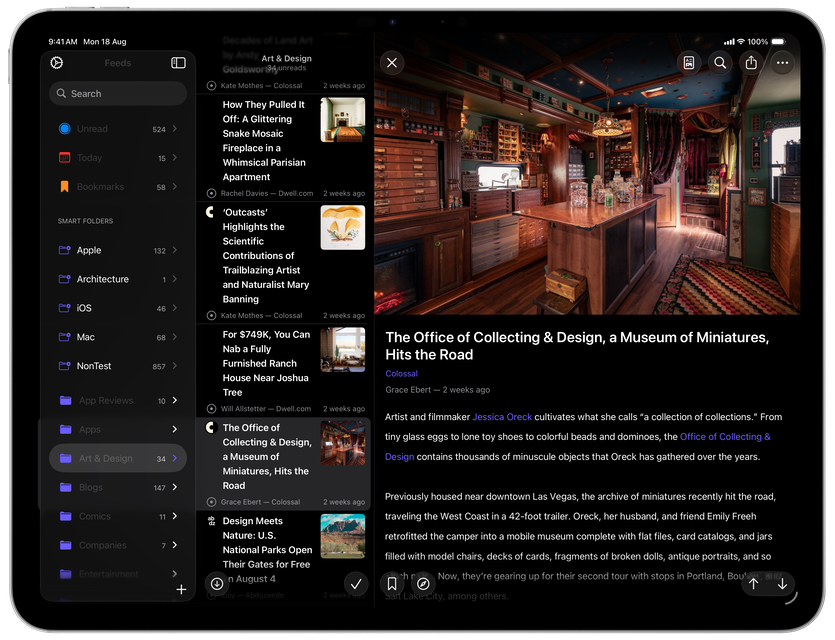Mark all as read with checkmark
This screenshot has width=835, height=640.
(356, 584)
